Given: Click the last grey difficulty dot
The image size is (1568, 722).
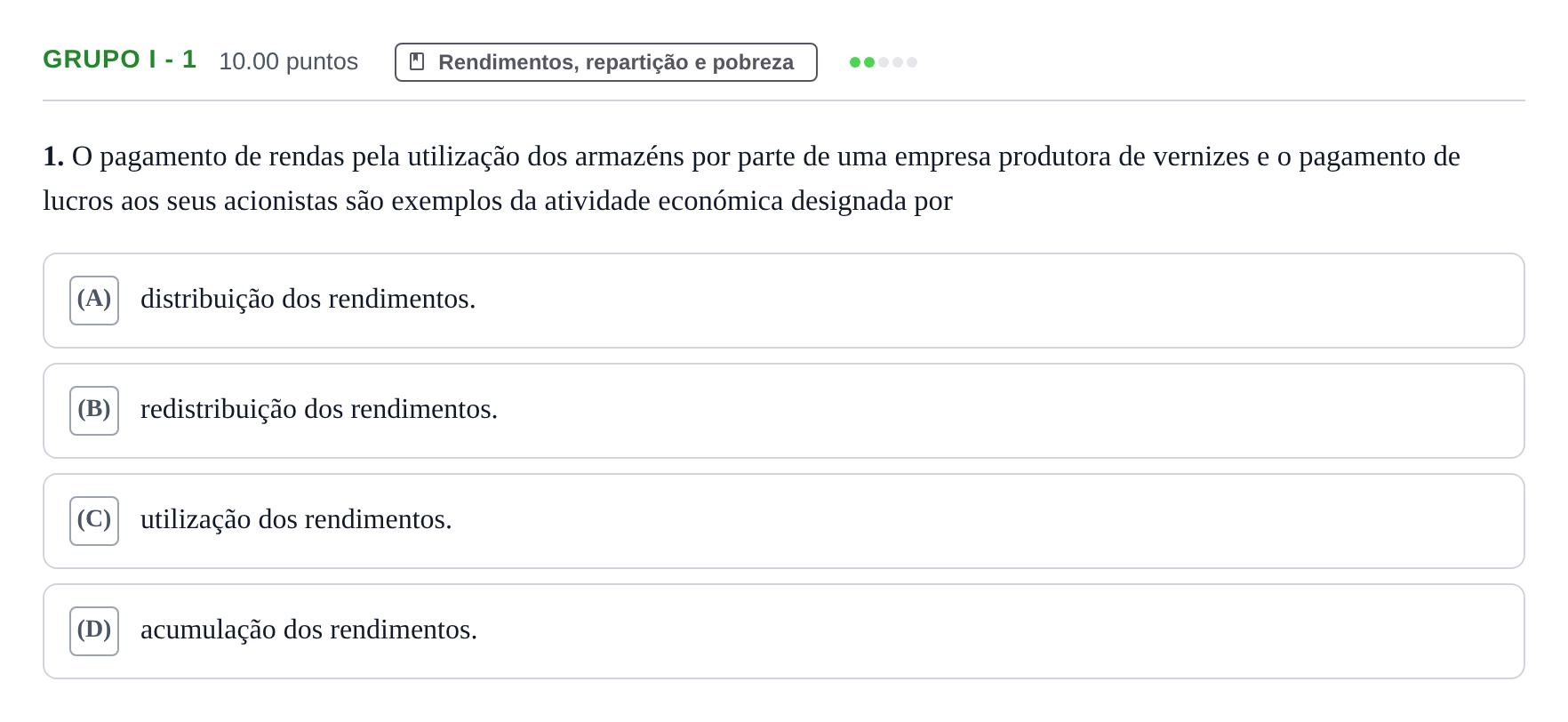Looking at the screenshot, I should click(x=912, y=62).
